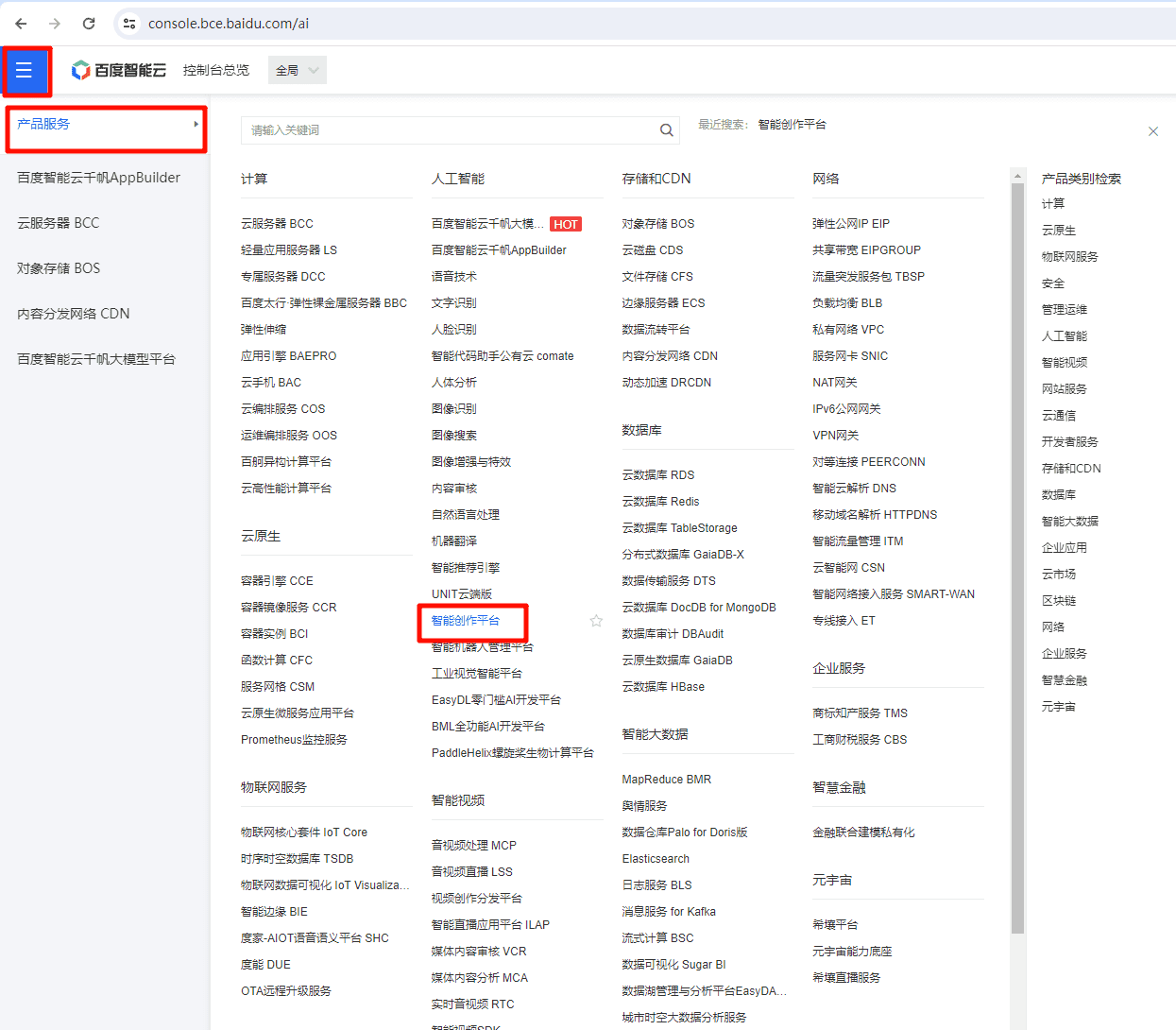Open 媒体内容审核 VCR
Screen dimensions: 1176x1030
pos(479,952)
